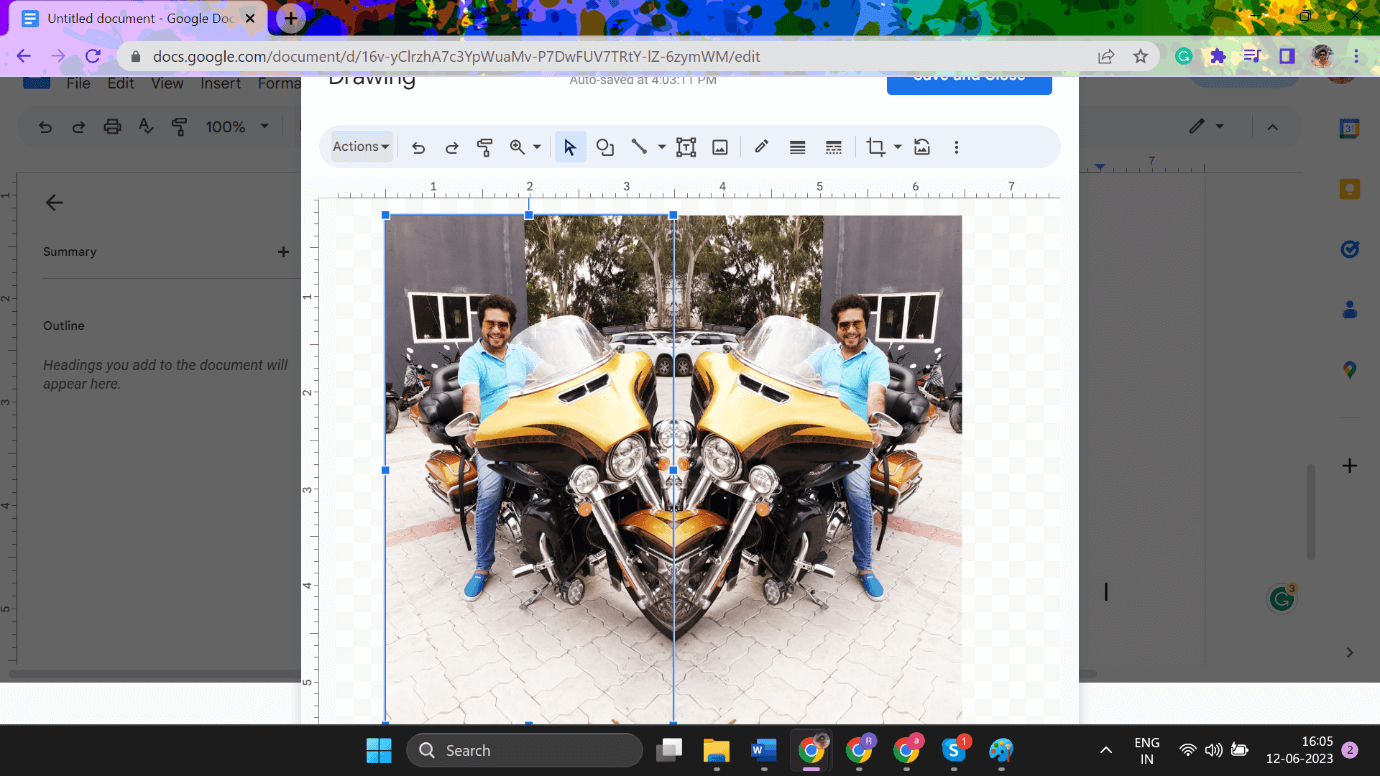Image resolution: width=1380 pixels, height=776 pixels.
Task: Switch to the Untitled document browser tab
Action: click(x=130, y=18)
